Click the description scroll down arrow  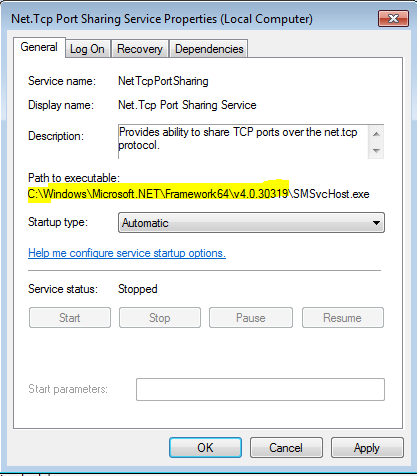click(x=376, y=150)
